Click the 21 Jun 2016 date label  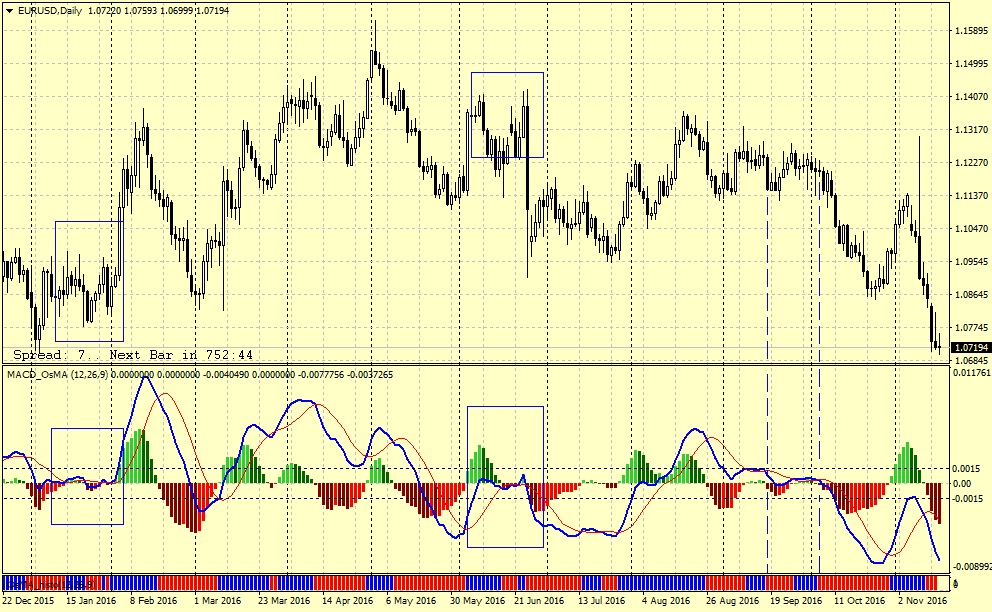tap(539, 601)
